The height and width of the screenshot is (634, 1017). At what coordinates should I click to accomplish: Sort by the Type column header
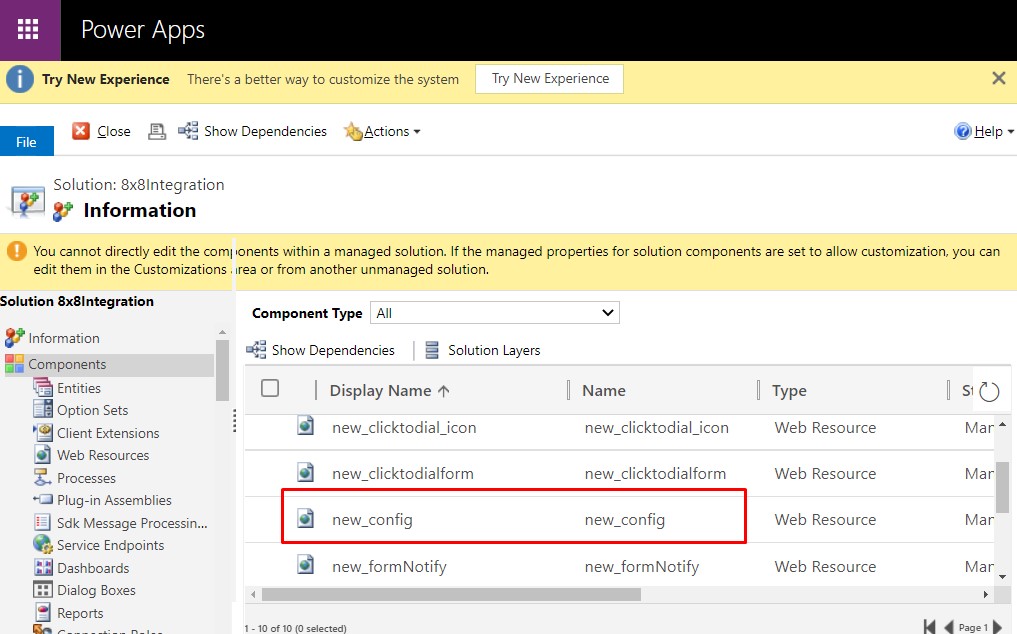[789, 391]
